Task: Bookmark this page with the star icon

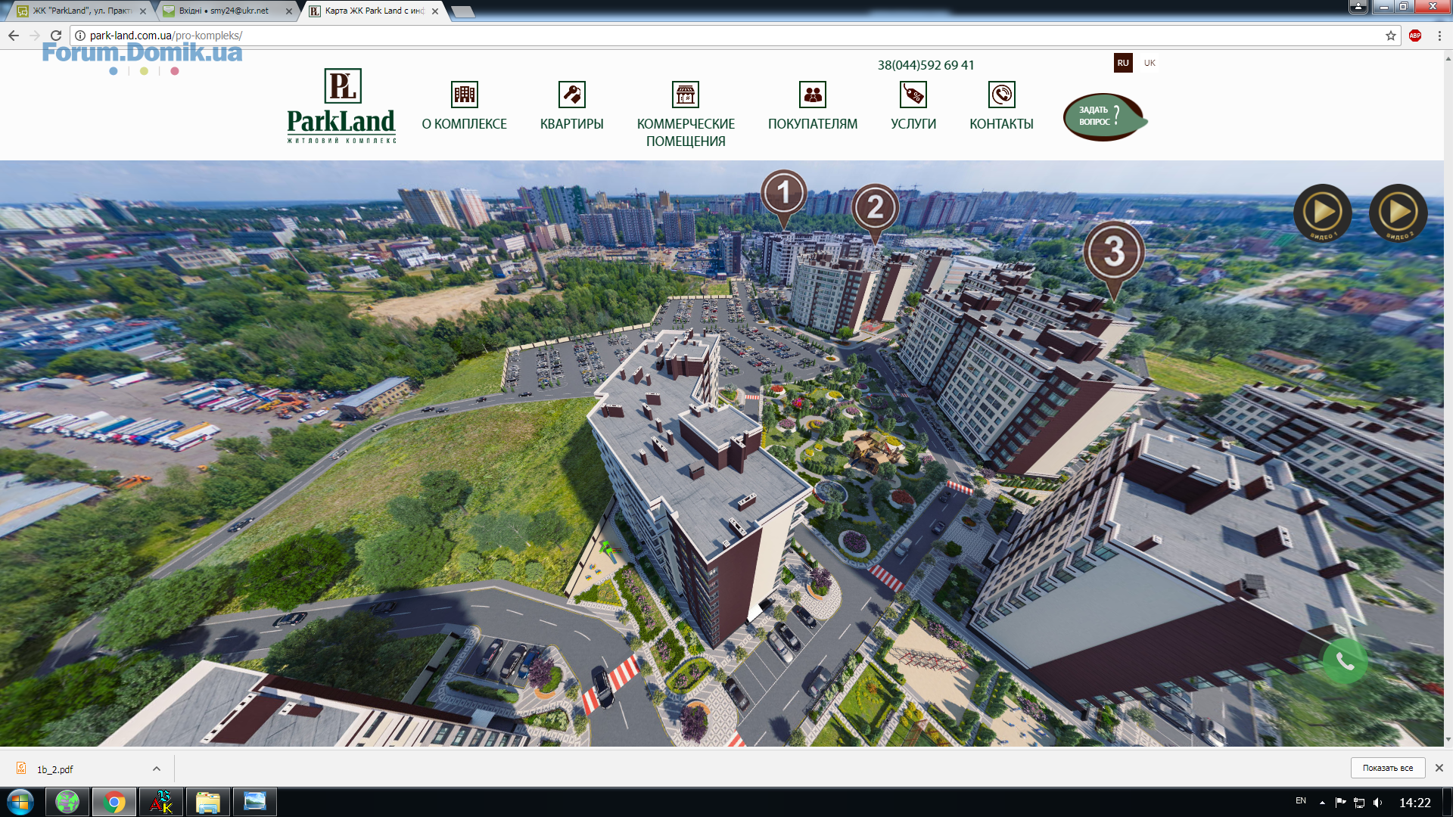Action: (x=1391, y=36)
